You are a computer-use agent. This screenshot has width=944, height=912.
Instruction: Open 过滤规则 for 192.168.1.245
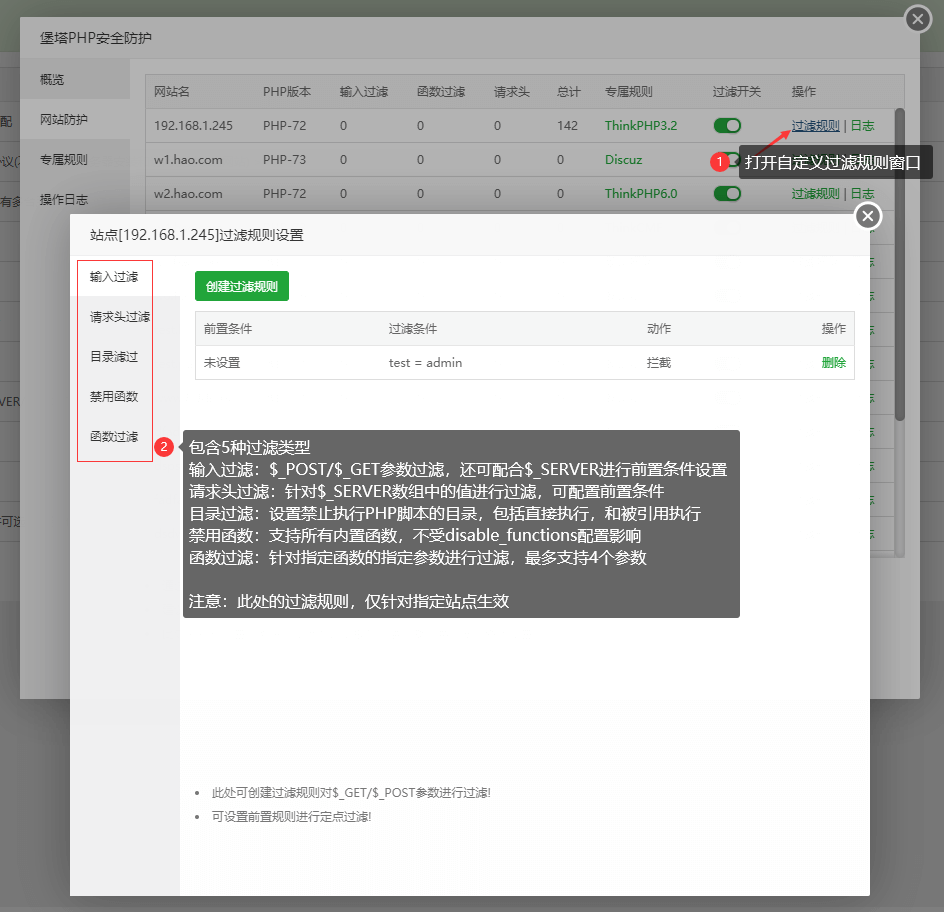coord(815,125)
